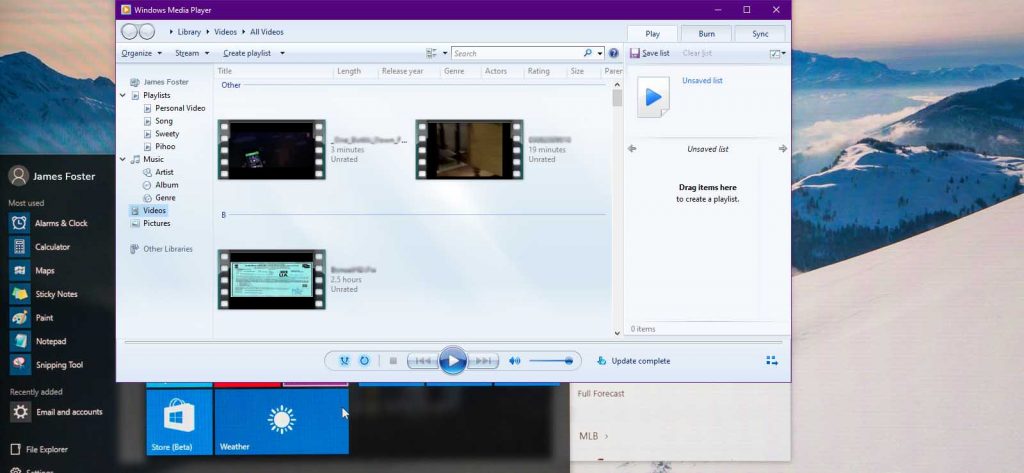Switch to the Burn tab

click(x=705, y=34)
